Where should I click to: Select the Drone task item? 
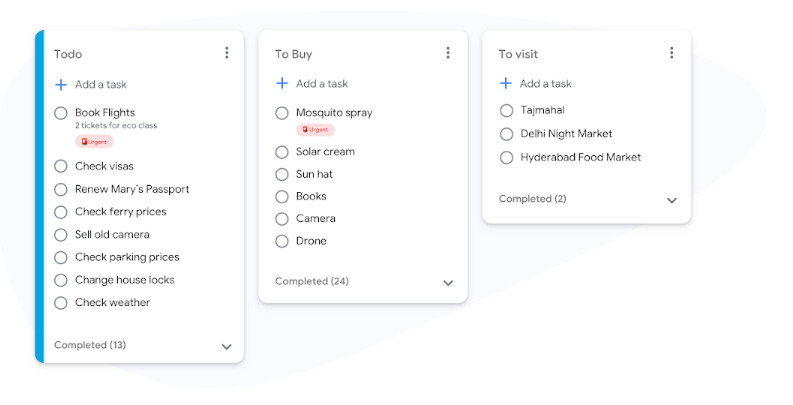[311, 241]
